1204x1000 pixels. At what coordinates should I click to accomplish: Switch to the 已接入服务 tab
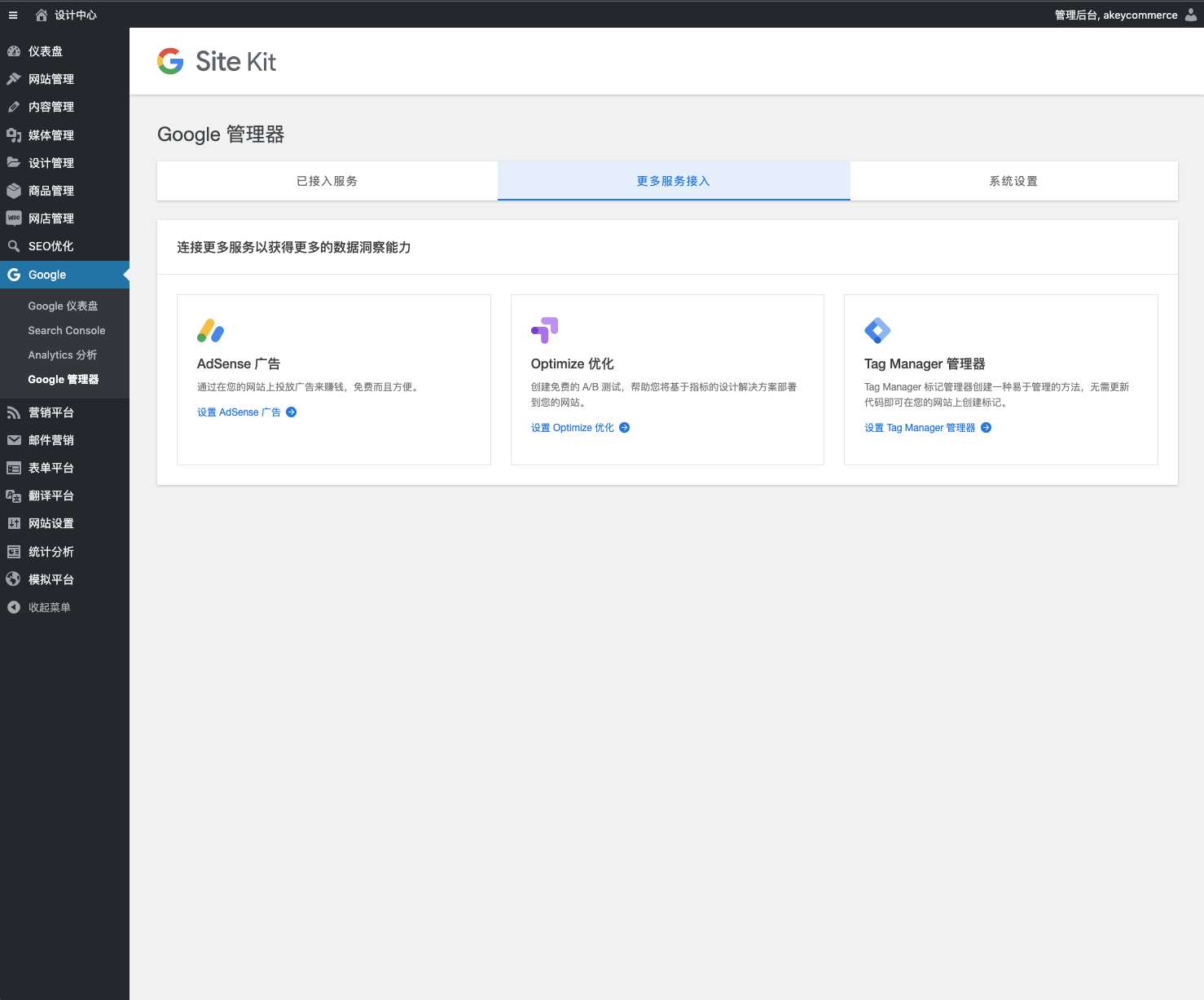(327, 181)
